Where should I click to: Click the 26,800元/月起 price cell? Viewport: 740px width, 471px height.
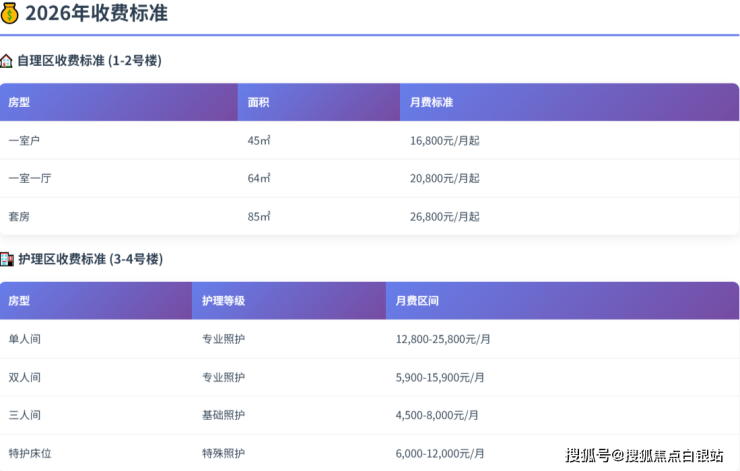(444, 216)
